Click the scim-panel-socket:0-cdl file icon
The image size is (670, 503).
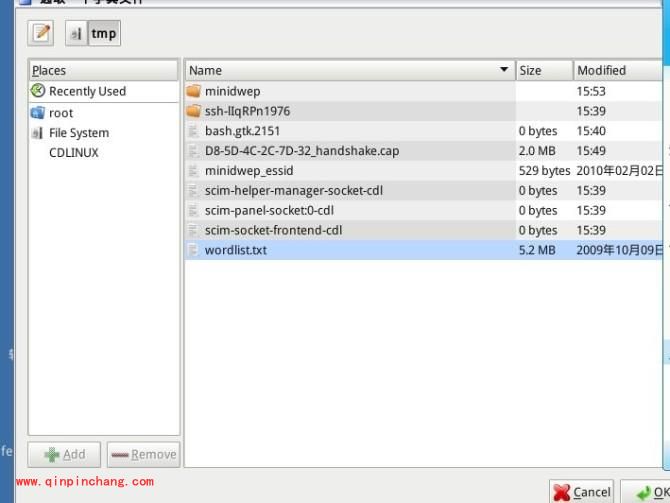coord(194,210)
